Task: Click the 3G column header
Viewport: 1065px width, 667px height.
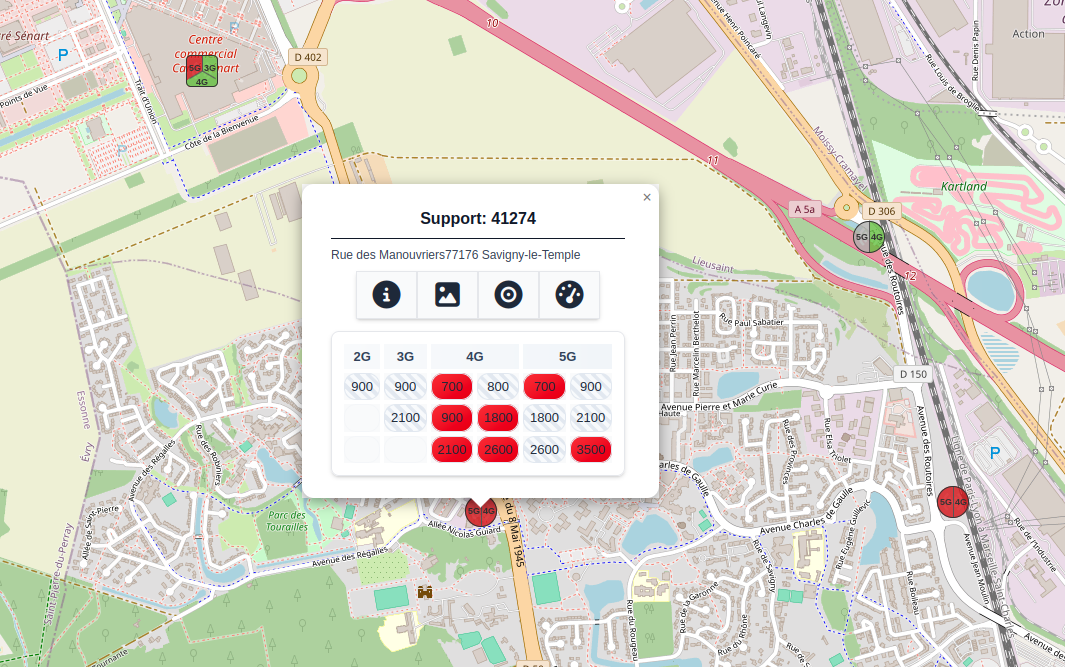Action: tap(405, 356)
